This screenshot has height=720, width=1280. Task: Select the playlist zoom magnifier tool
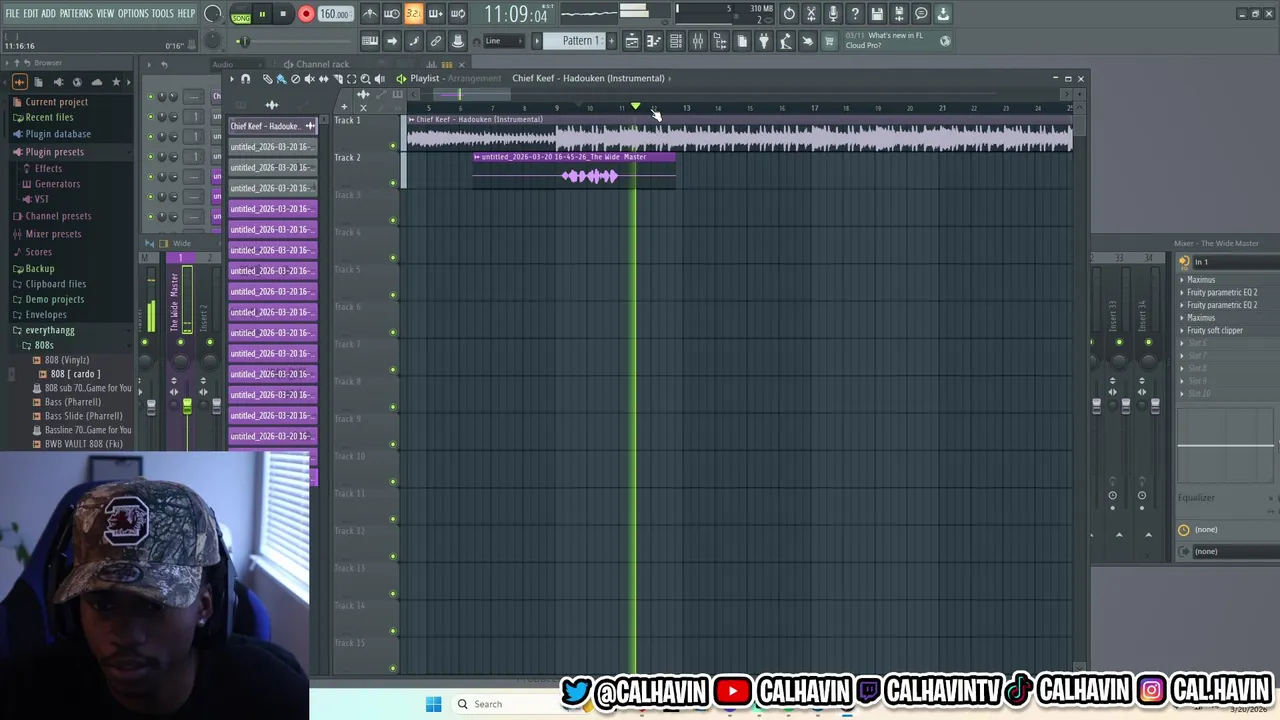(365, 79)
